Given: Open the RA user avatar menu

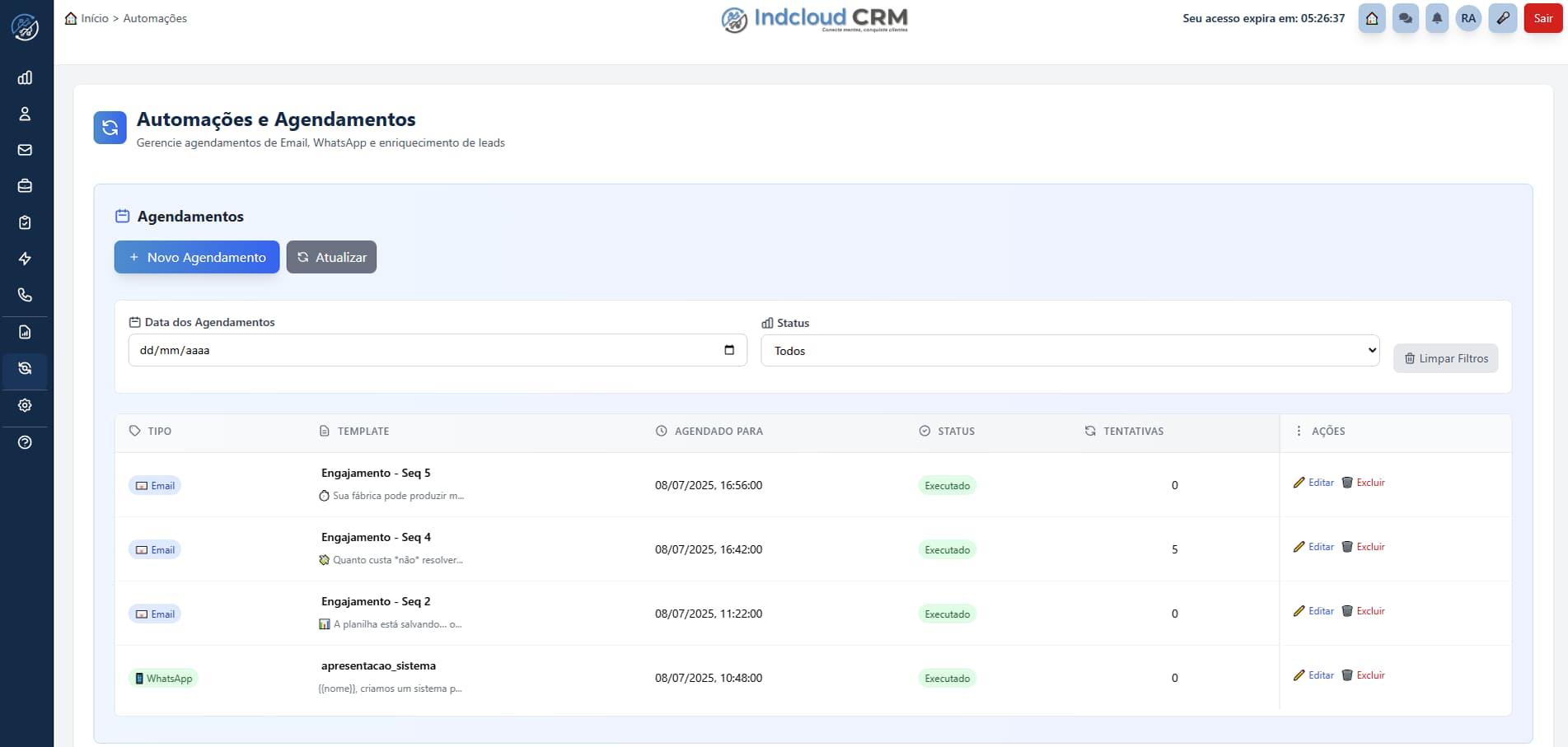Looking at the screenshot, I should pos(1468,18).
